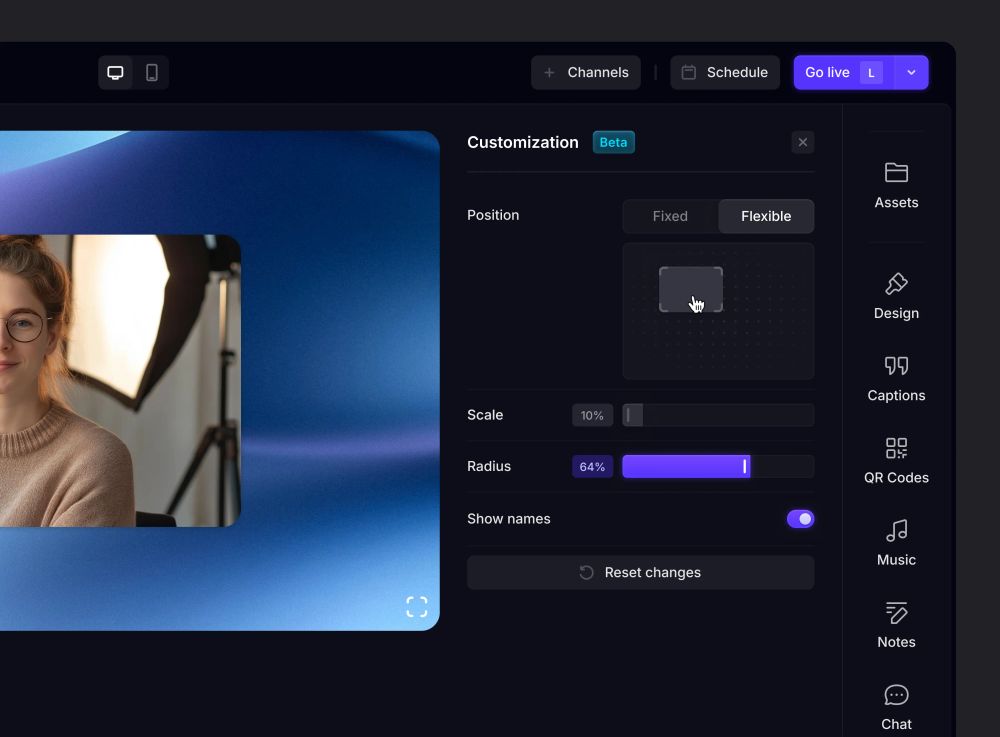The width and height of the screenshot is (1000, 737).
Task: Add Channels via the plus button
Action: 585,73
